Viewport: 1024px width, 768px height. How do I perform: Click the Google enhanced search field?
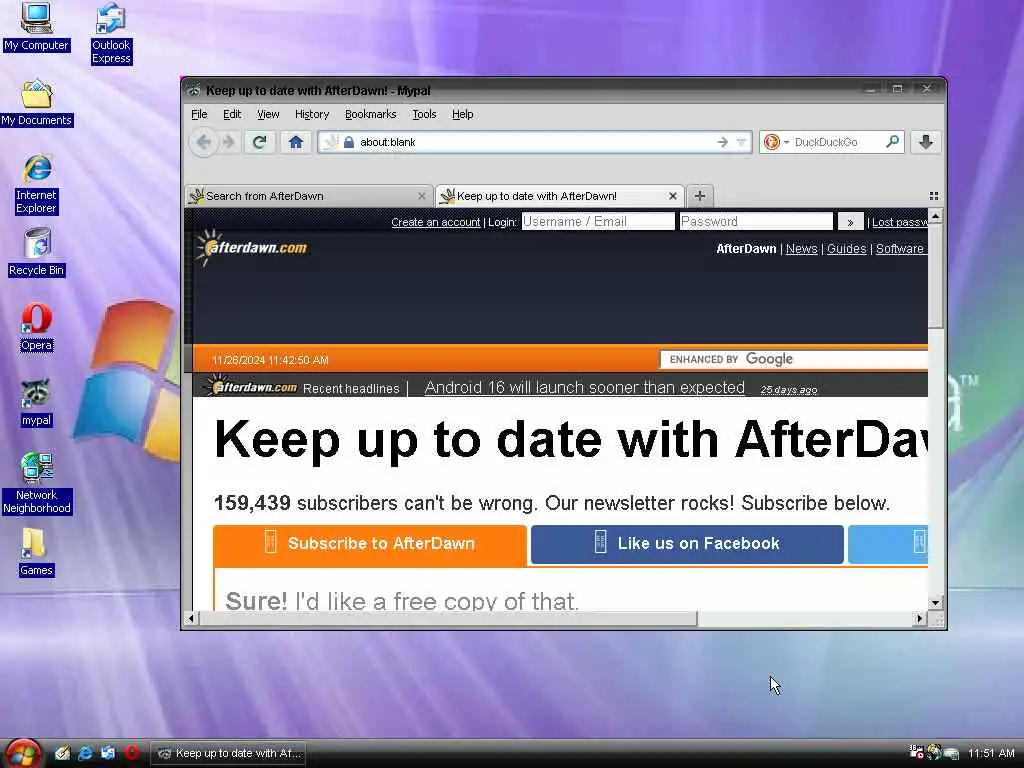click(x=794, y=359)
